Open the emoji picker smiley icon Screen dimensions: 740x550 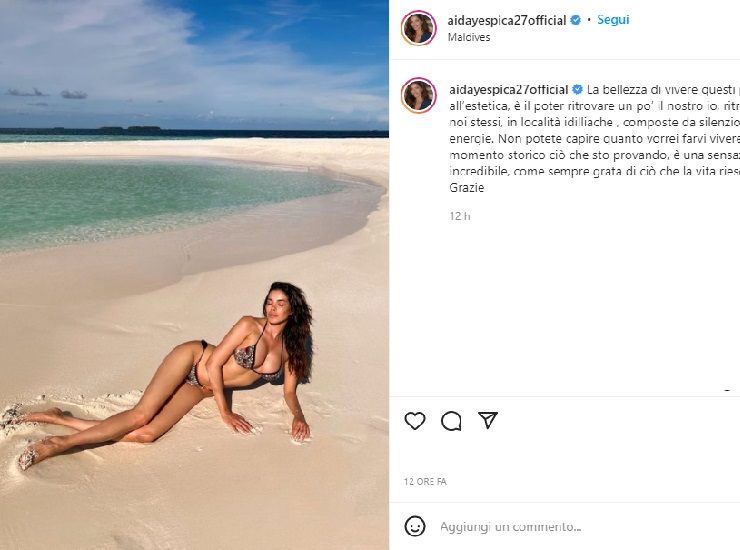415,526
